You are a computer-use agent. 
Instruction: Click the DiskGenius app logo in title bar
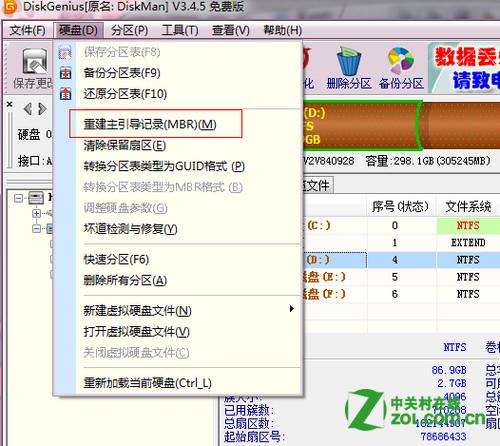click(9, 7)
